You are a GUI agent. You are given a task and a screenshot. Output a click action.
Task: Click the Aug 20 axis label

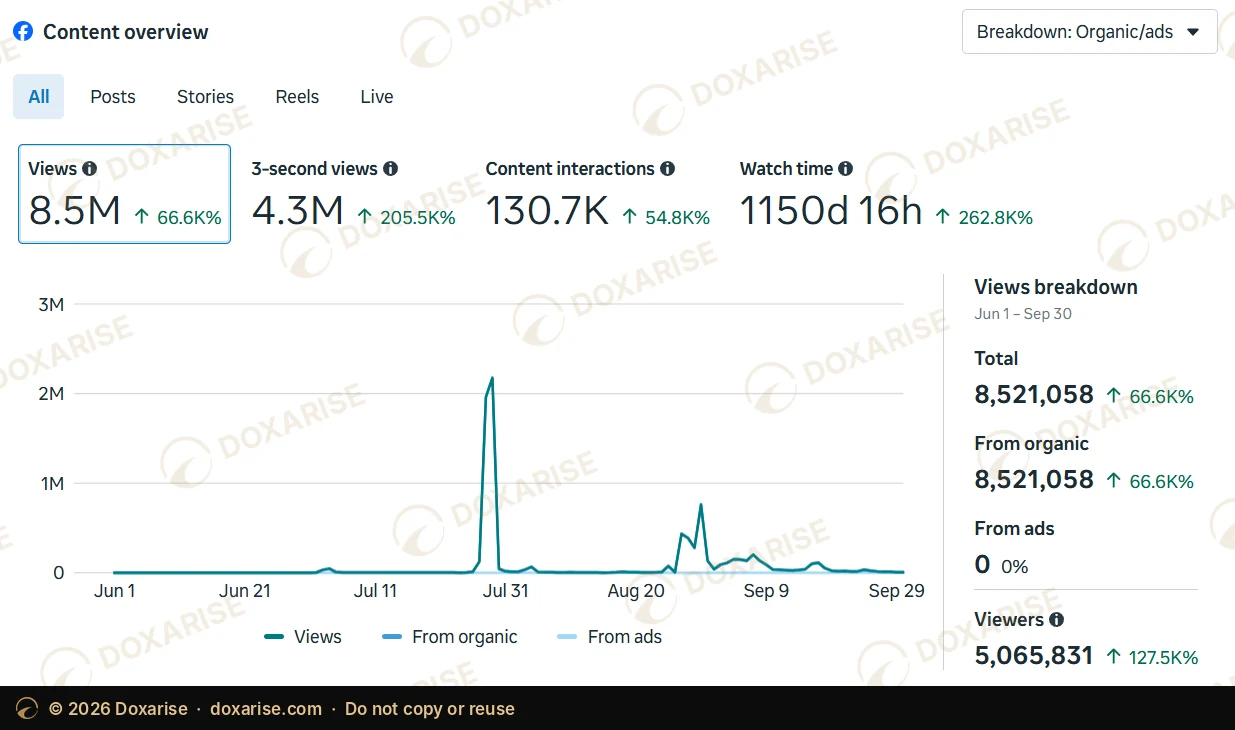tap(636, 591)
